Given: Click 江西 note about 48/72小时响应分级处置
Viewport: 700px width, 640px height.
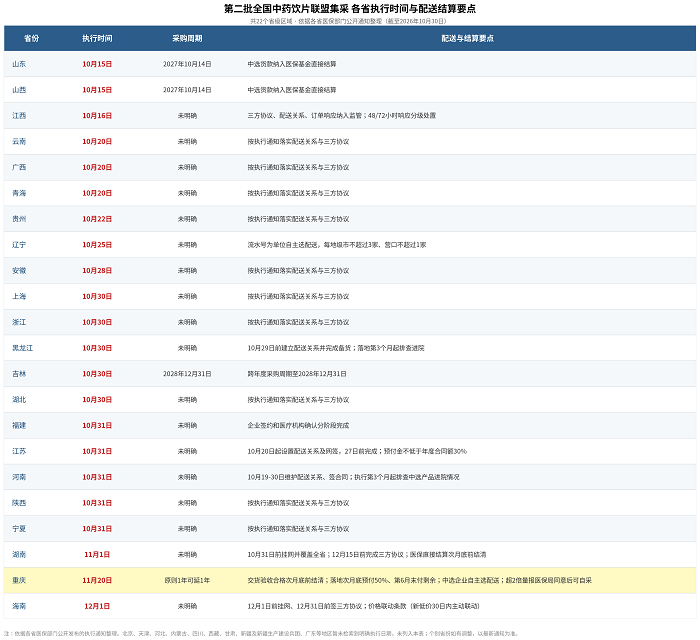Looking at the screenshot, I should point(342,116).
